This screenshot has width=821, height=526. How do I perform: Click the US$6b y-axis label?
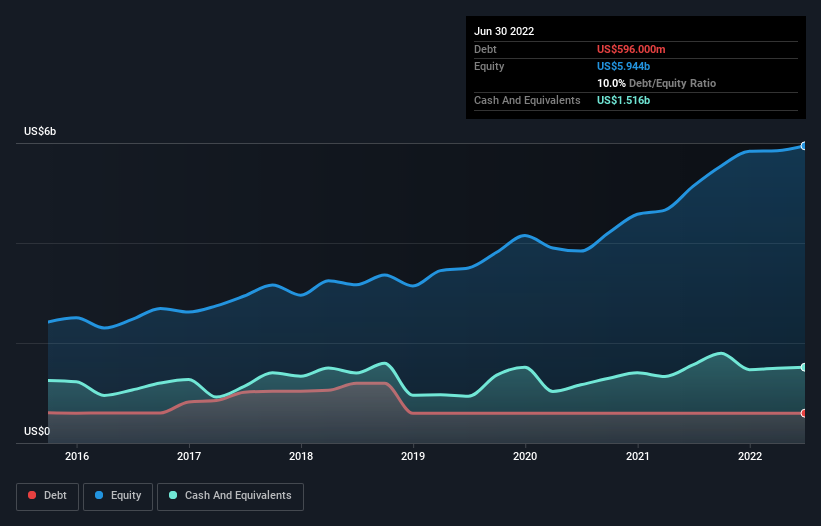(x=40, y=131)
